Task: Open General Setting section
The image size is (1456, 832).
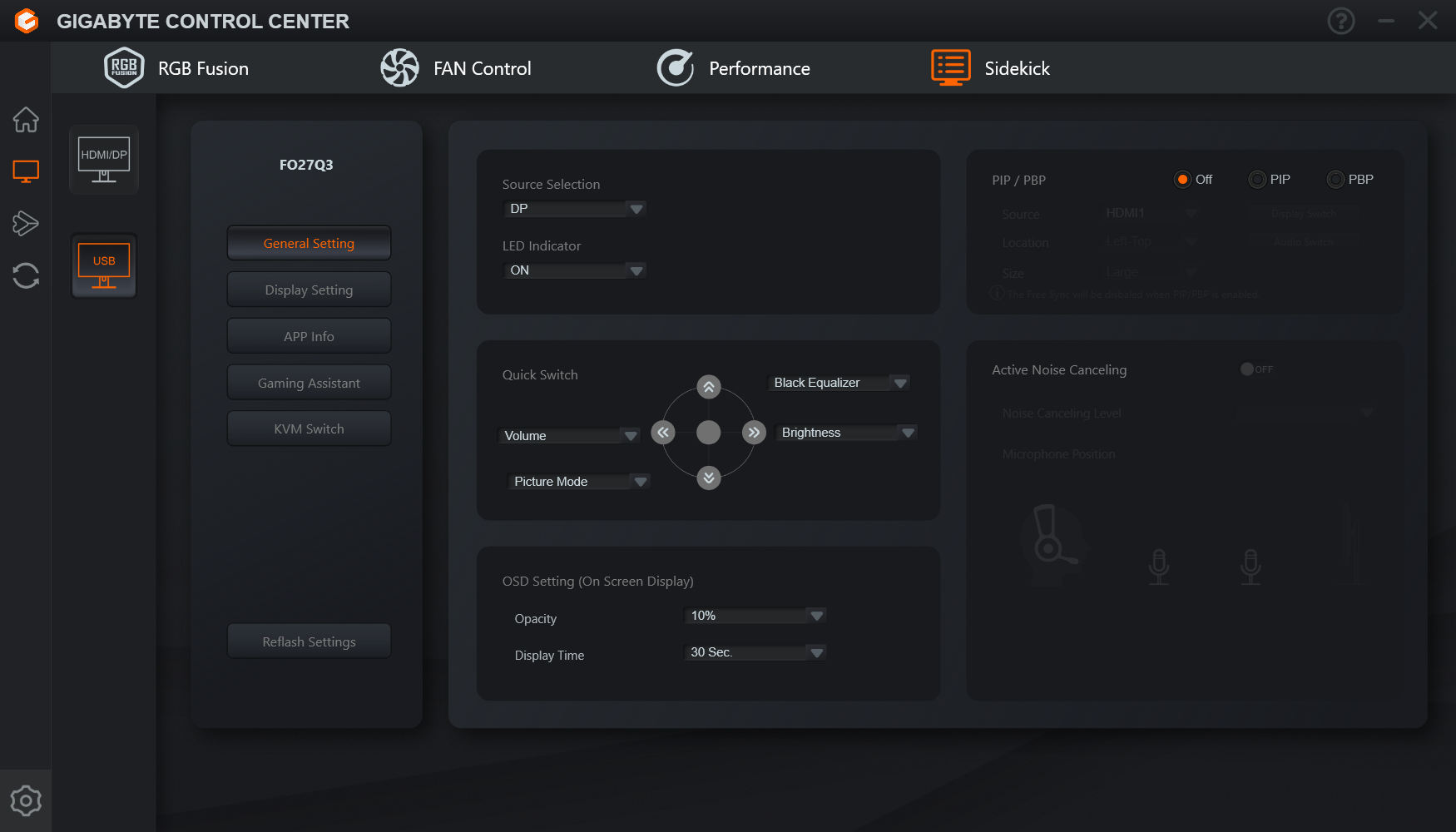Action: (x=309, y=243)
